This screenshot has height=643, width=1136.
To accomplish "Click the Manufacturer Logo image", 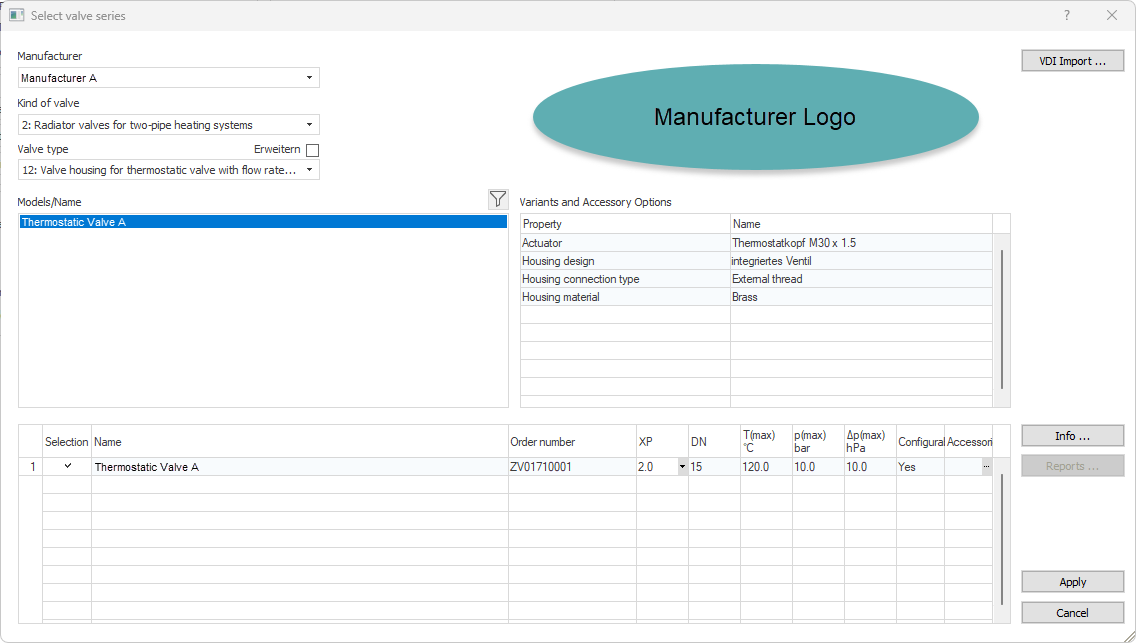I will 756,117.
